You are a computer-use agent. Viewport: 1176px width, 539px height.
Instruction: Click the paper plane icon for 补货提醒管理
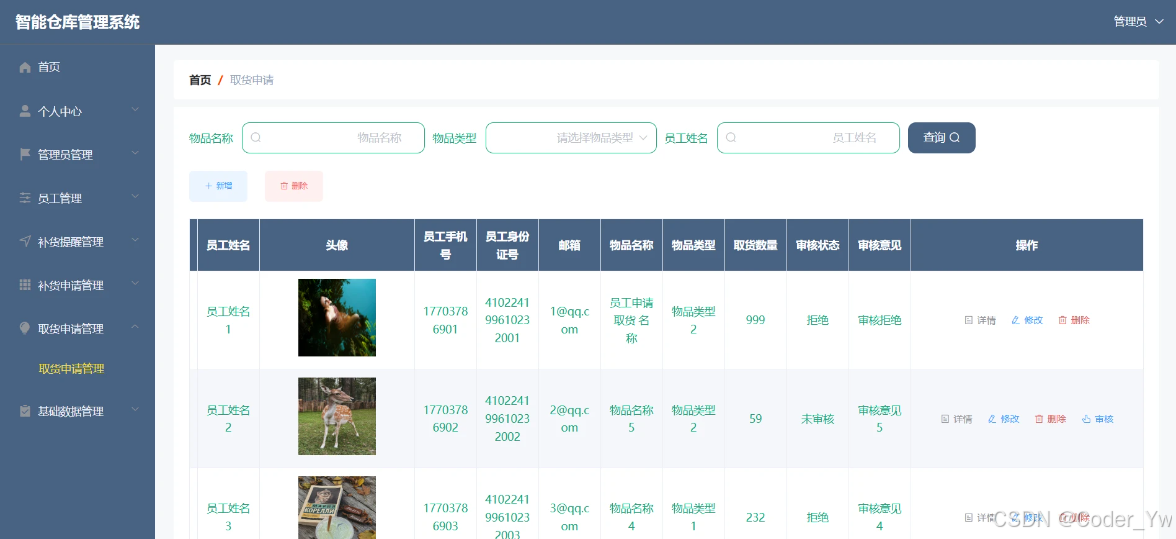click(x=25, y=241)
